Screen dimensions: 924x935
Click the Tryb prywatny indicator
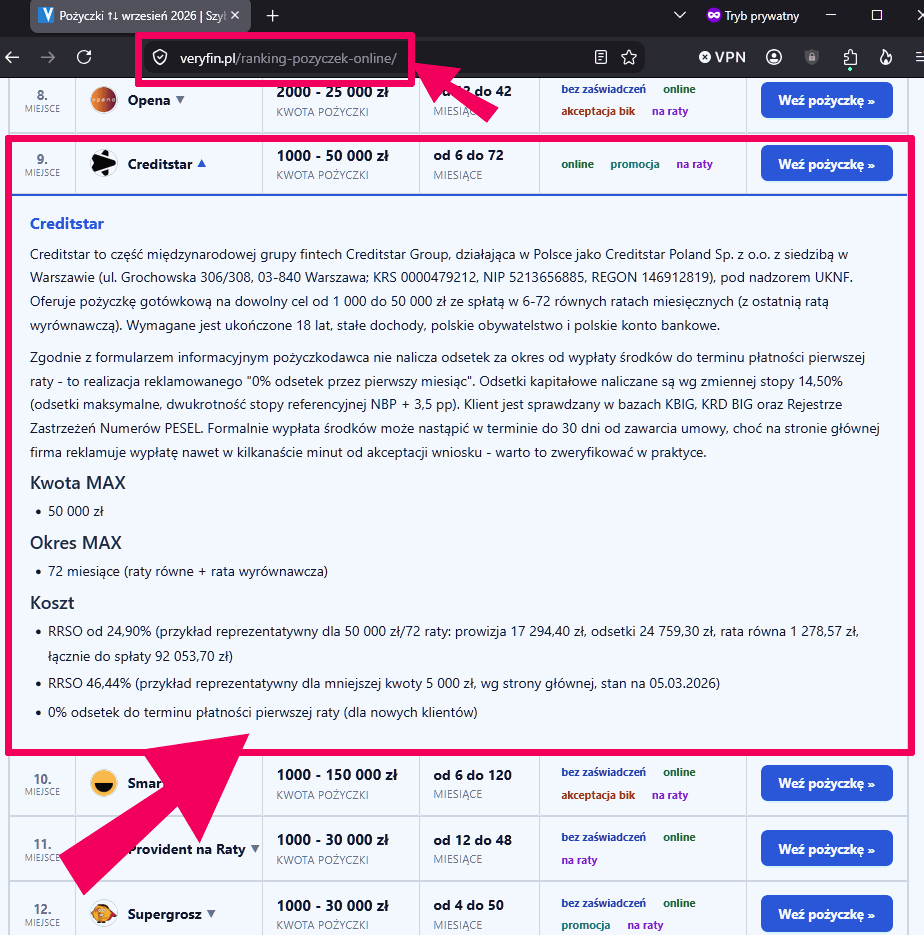(753, 16)
